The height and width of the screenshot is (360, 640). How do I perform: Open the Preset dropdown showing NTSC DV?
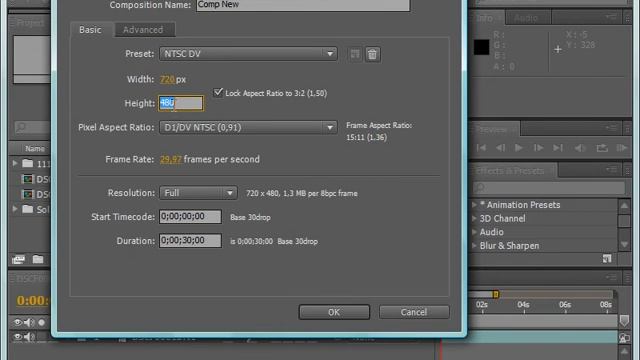pos(248,54)
